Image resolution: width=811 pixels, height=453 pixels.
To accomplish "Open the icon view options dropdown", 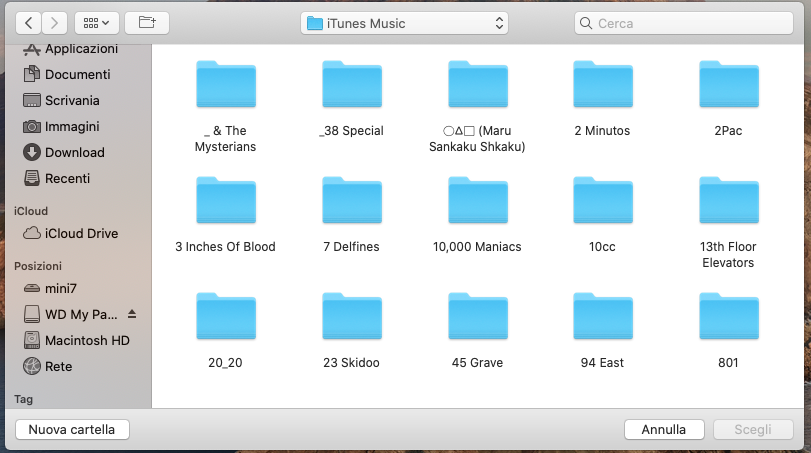I will [97, 23].
